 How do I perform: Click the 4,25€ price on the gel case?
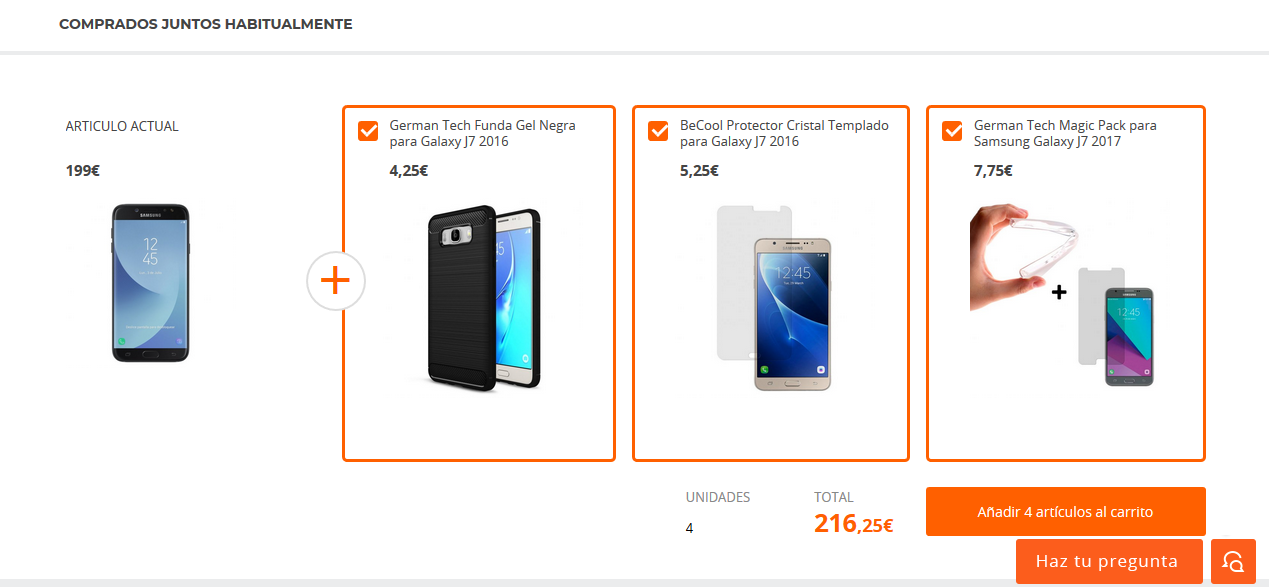pyautogui.click(x=407, y=170)
